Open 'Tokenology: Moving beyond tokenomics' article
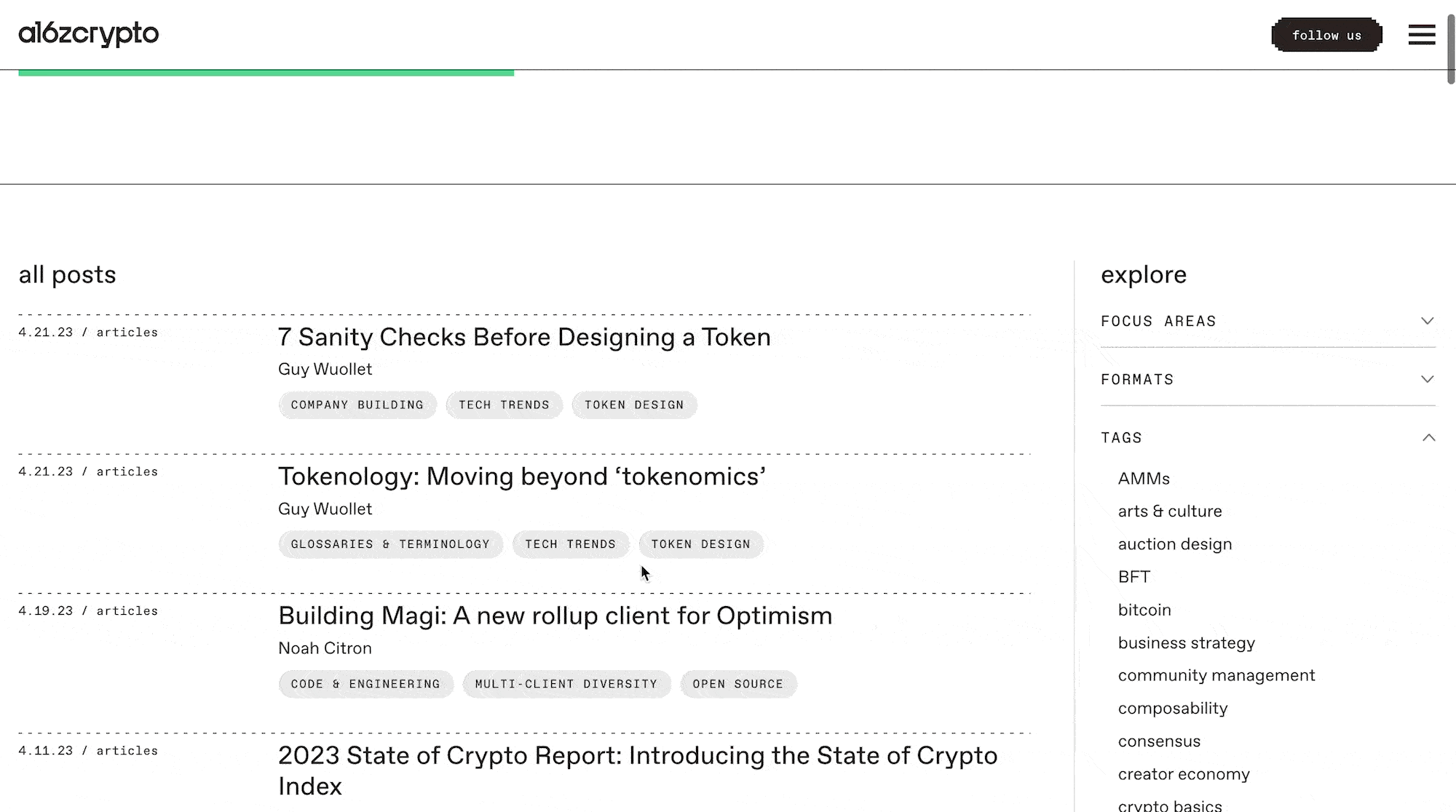This screenshot has width=1456, height=812. [x=521, y=477]
